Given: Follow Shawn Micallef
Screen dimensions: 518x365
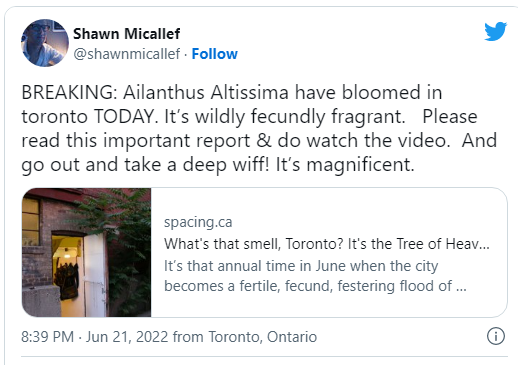Looking at the screenshot, I should [x=214, y=54].
